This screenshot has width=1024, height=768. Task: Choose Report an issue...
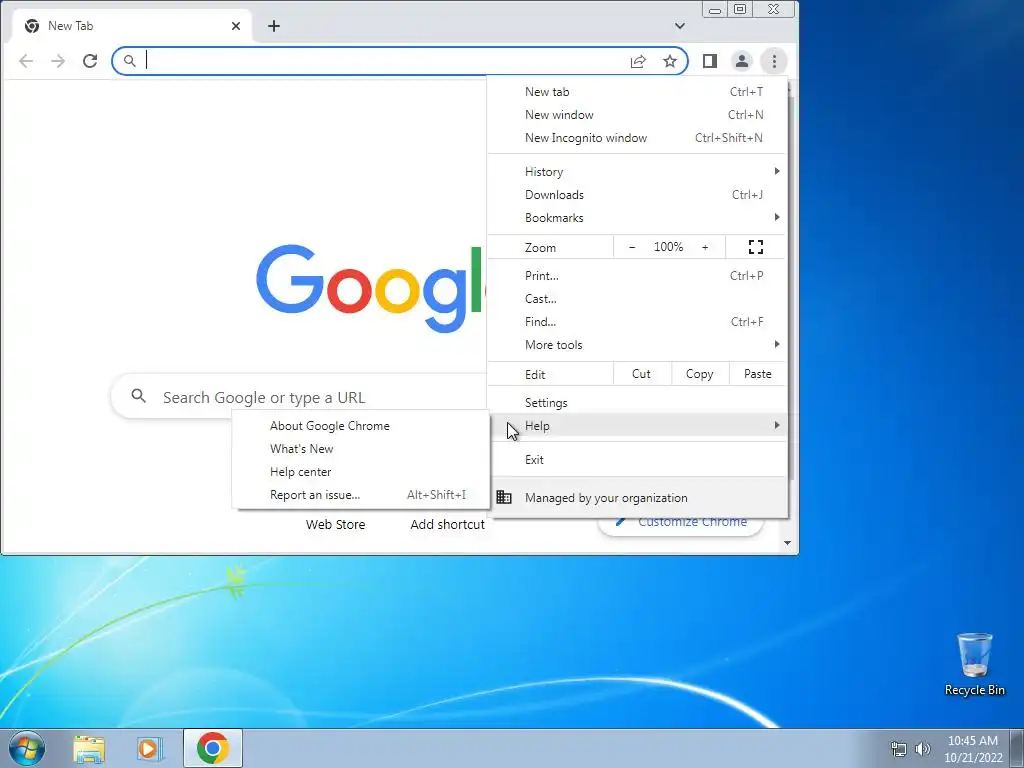pyautogui.click(x=361, y=494)
